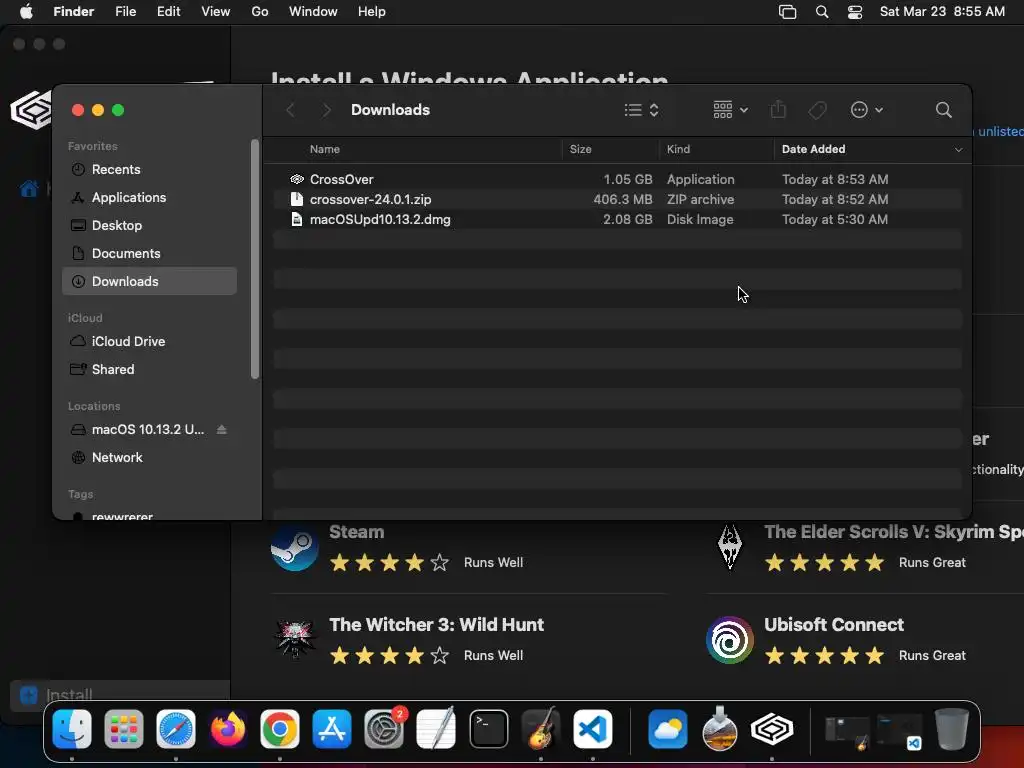Screen dimensions: 1024x768
Task: Click the zip archive file icon
Action: pyautogui.click(x=296, y=199)
